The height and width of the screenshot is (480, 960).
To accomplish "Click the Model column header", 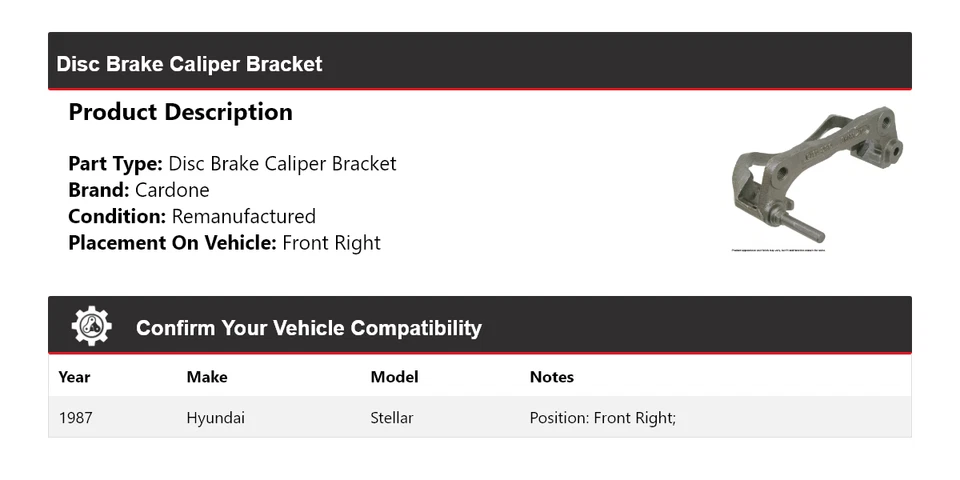I will (x=394, y=377).
